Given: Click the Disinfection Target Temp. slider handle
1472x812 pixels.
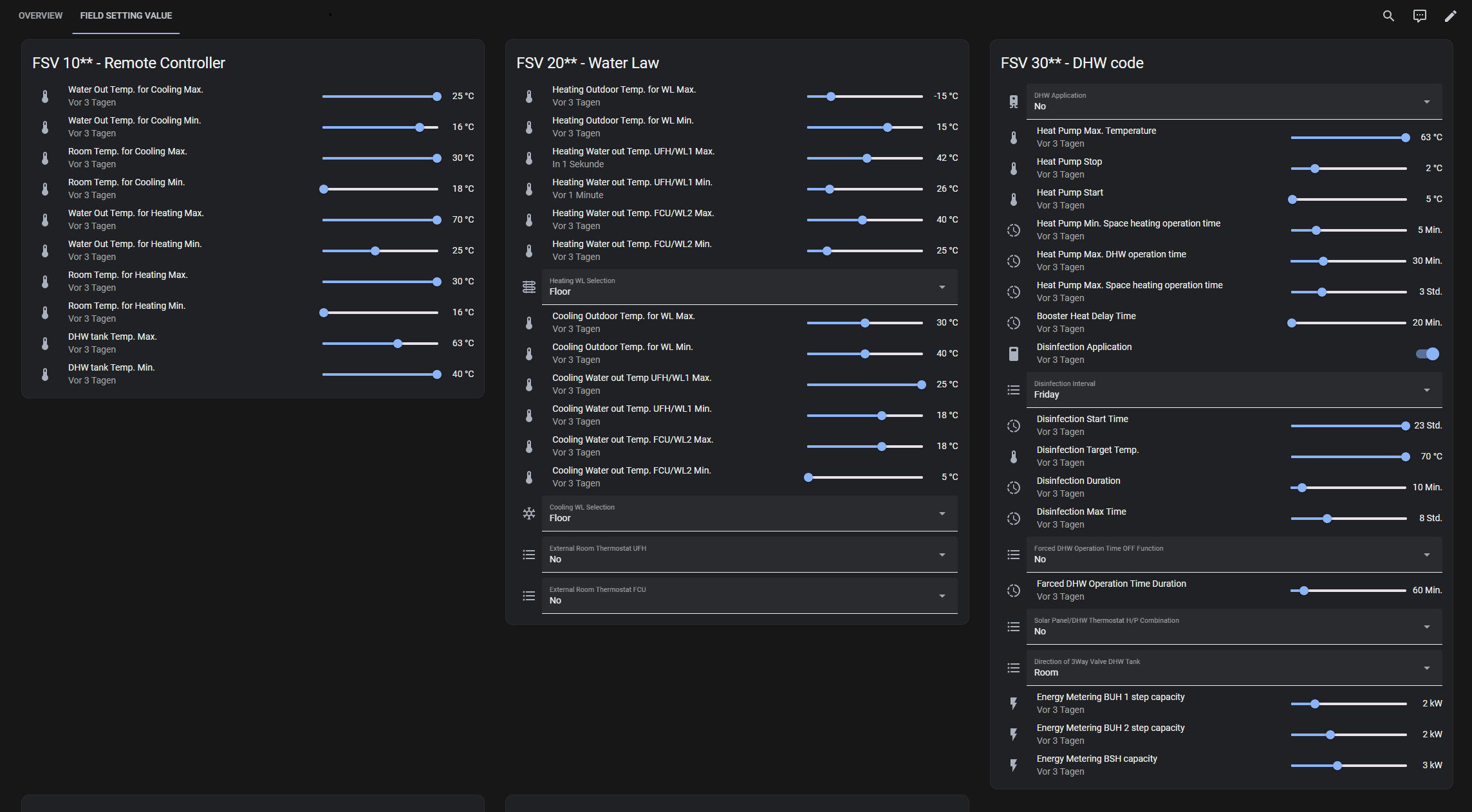Looking at the screenshot, I should pyautogui.click(x=1406, y=457).
